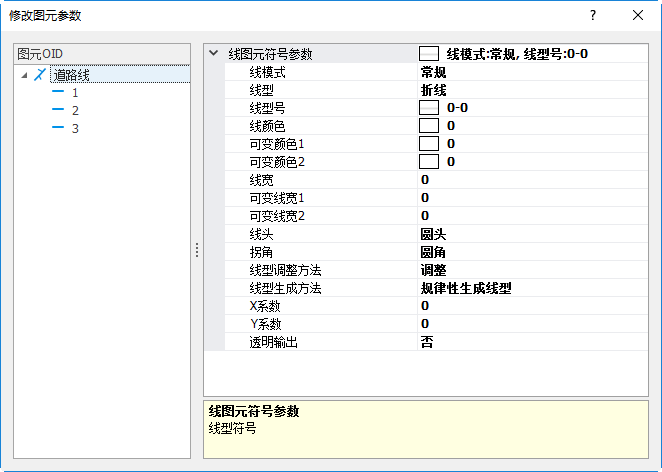
Task: Click the 图元OID column header
Action: point(102,53)
